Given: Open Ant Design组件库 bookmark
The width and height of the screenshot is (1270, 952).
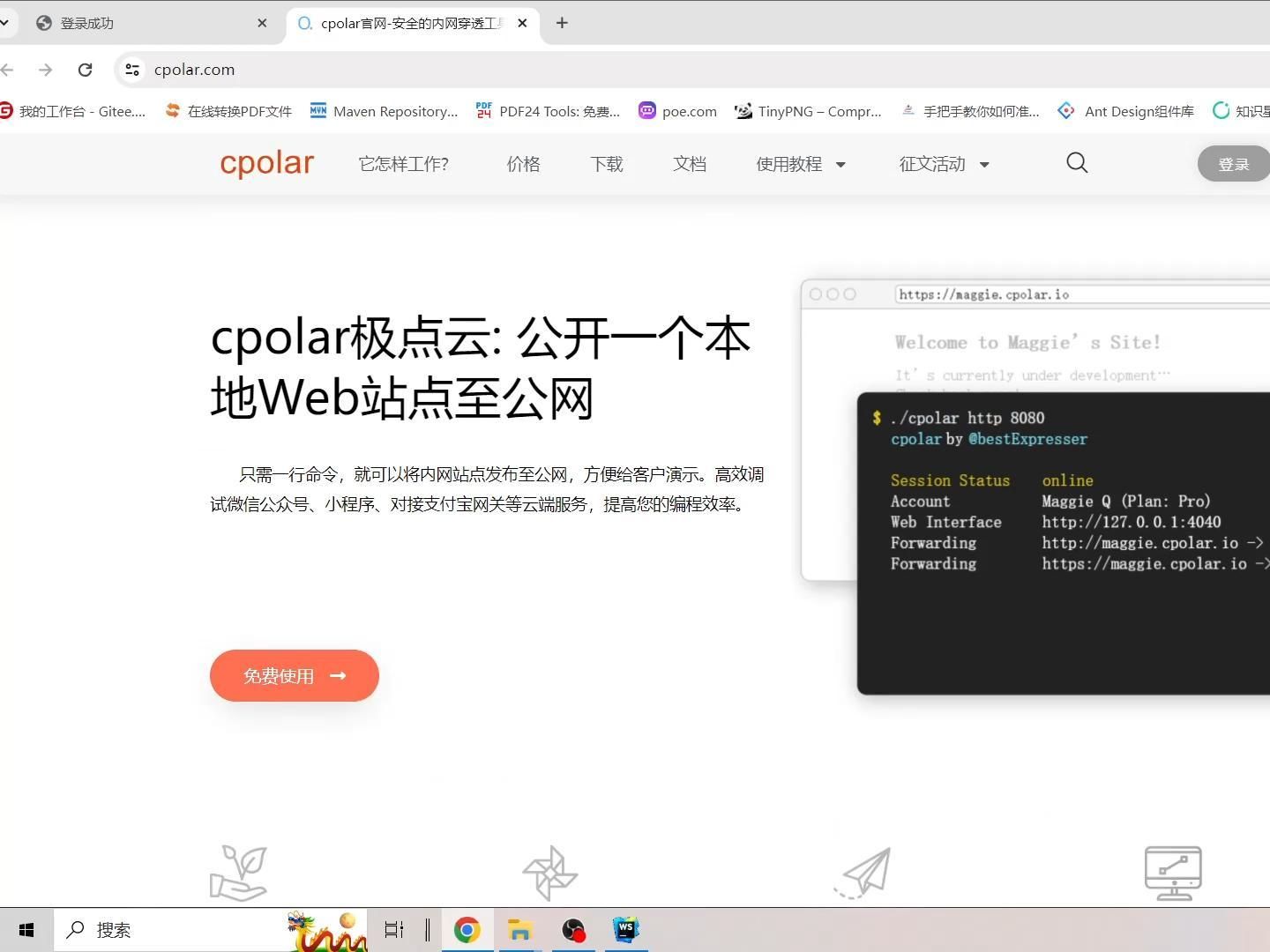Looking at the screenshot, I should (x=1126, y=111).
